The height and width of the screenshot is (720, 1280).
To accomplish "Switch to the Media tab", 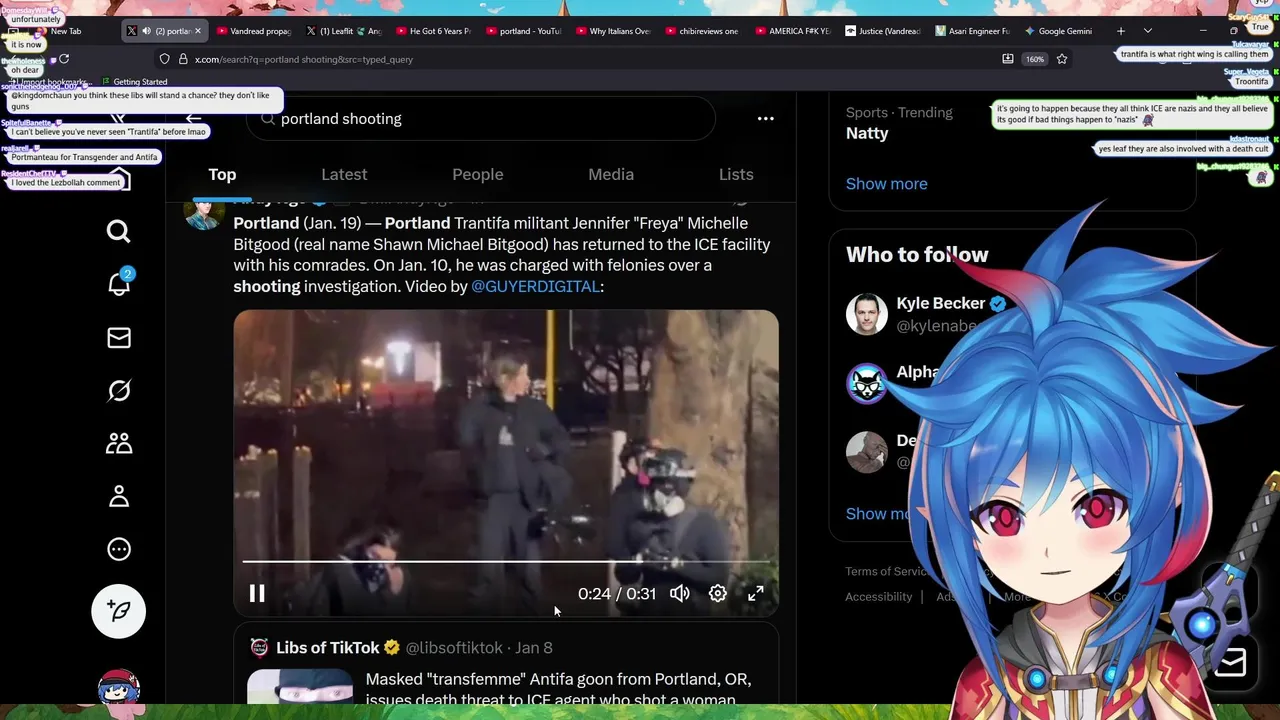I will 611,174.
